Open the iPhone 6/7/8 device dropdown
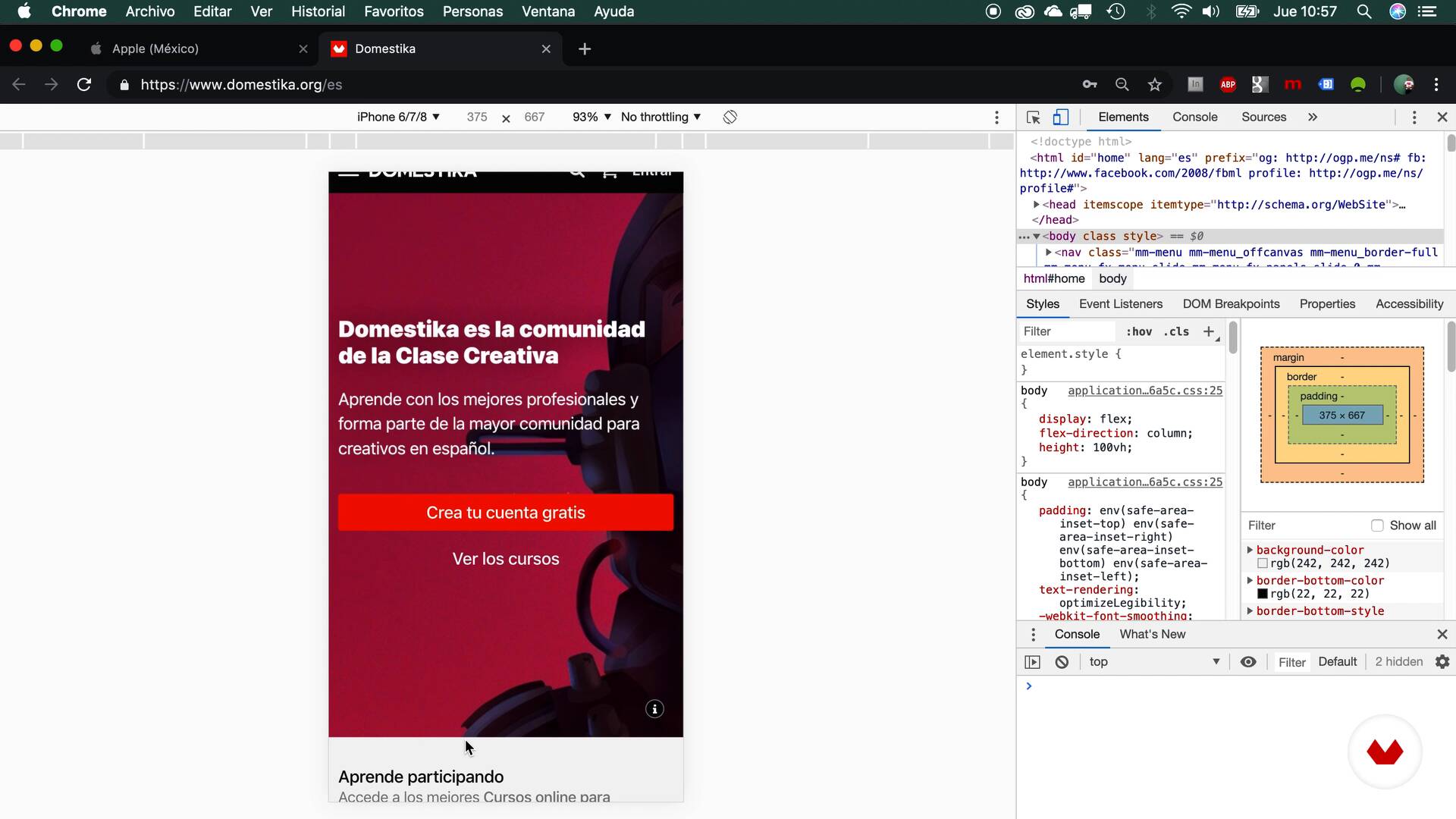The height and width of the screenshot is (819, 1456). point(398,117)
